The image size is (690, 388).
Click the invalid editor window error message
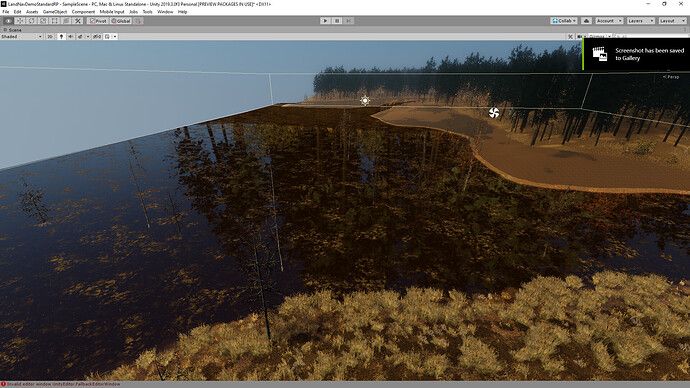pyautogui.click(x=63, y=384)
